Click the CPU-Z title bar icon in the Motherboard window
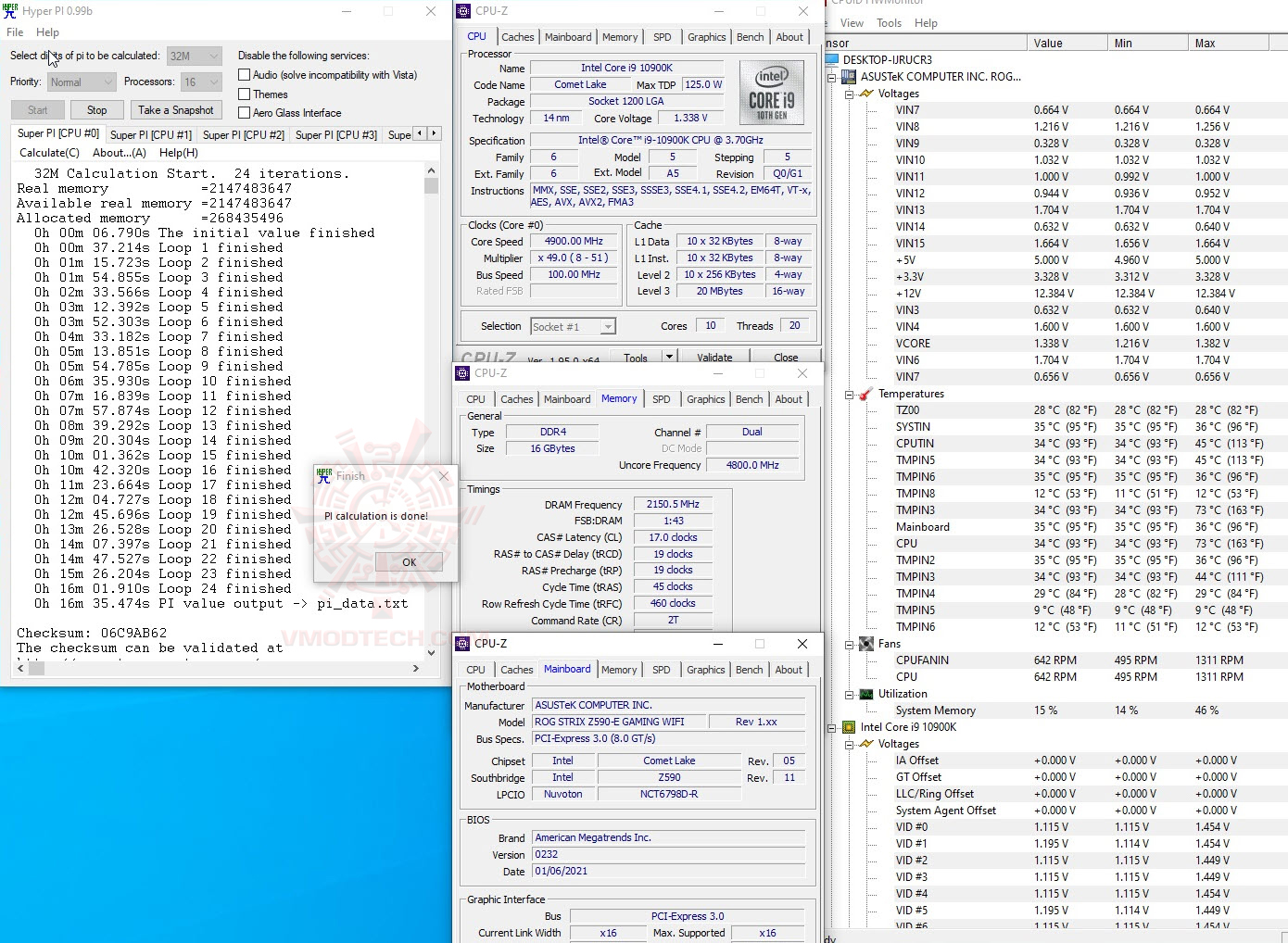Image resolution: width=1288 pixels, height=943 pixels. coord(462,644)
